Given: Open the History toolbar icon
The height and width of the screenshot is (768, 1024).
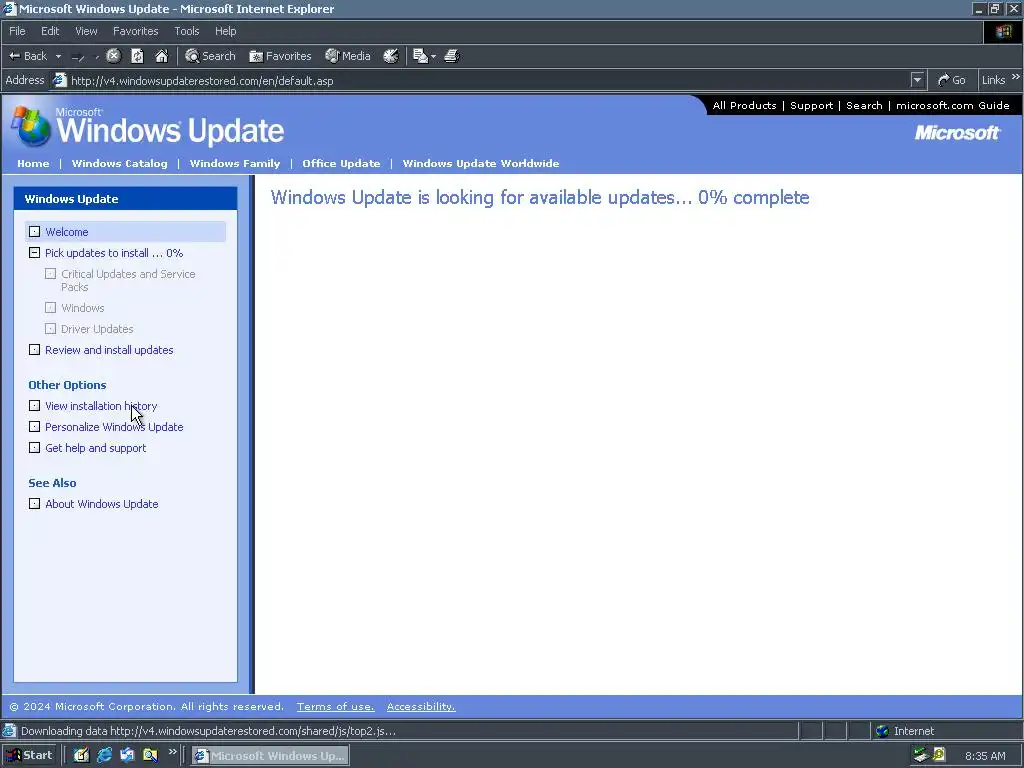Looking at the screenshot, I should coord(391,56).
